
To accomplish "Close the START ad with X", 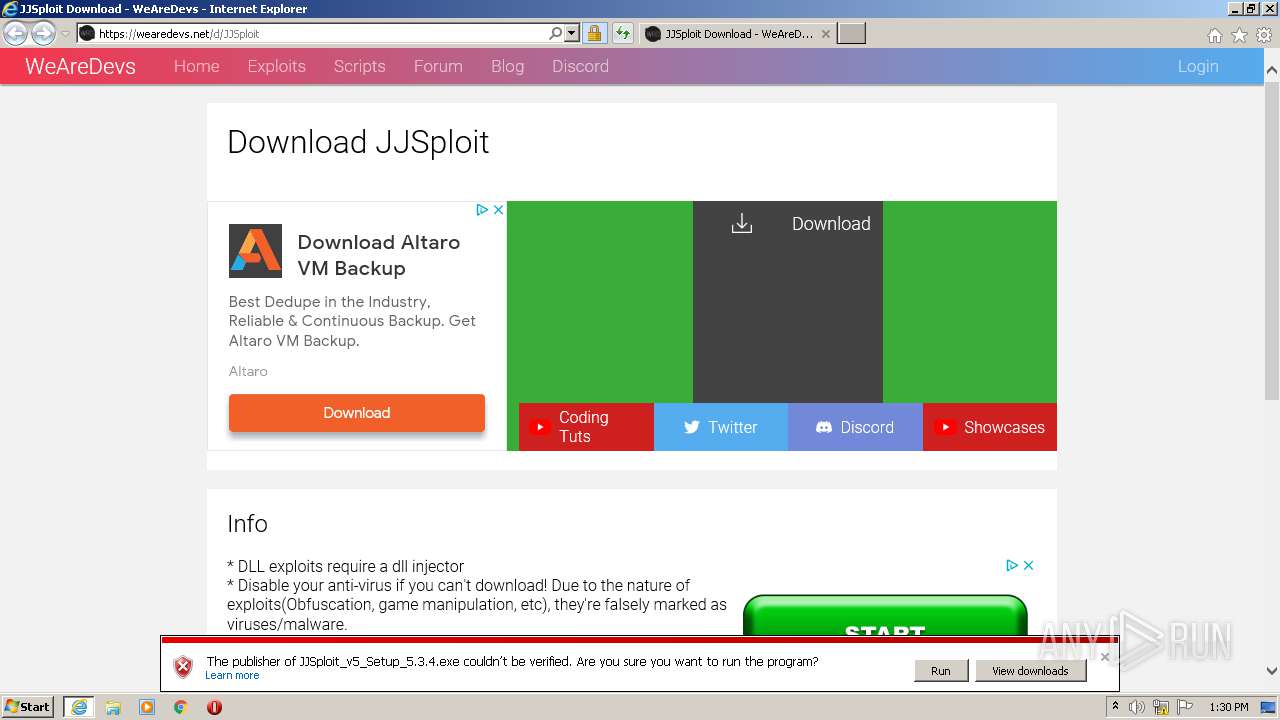I will 1028,565.
